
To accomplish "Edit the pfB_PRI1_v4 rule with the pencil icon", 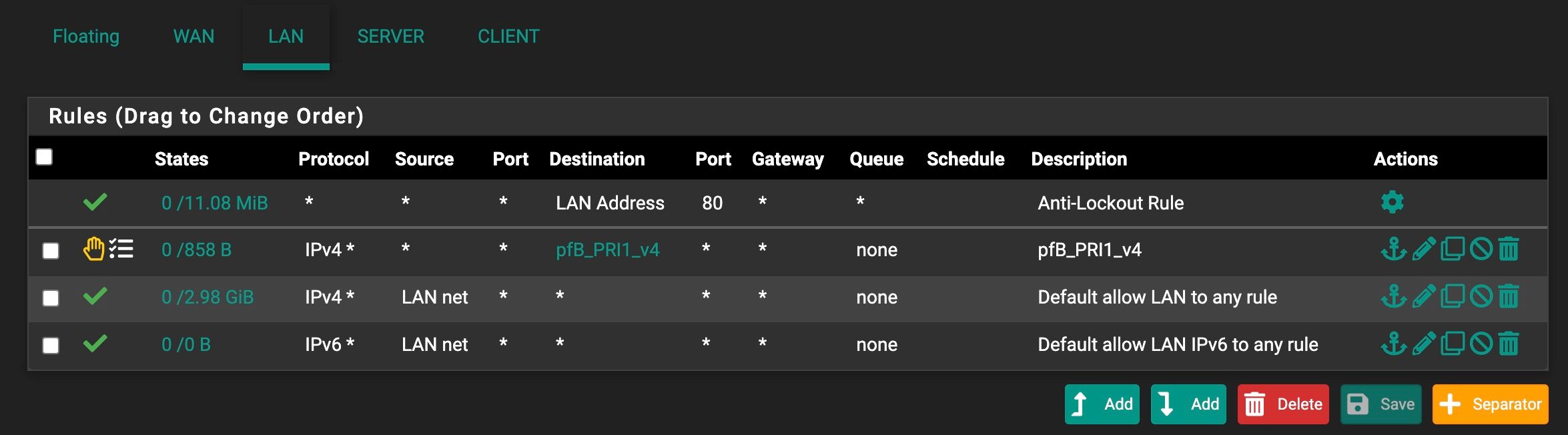I will pyautogui.click(x=1424, y=250).
